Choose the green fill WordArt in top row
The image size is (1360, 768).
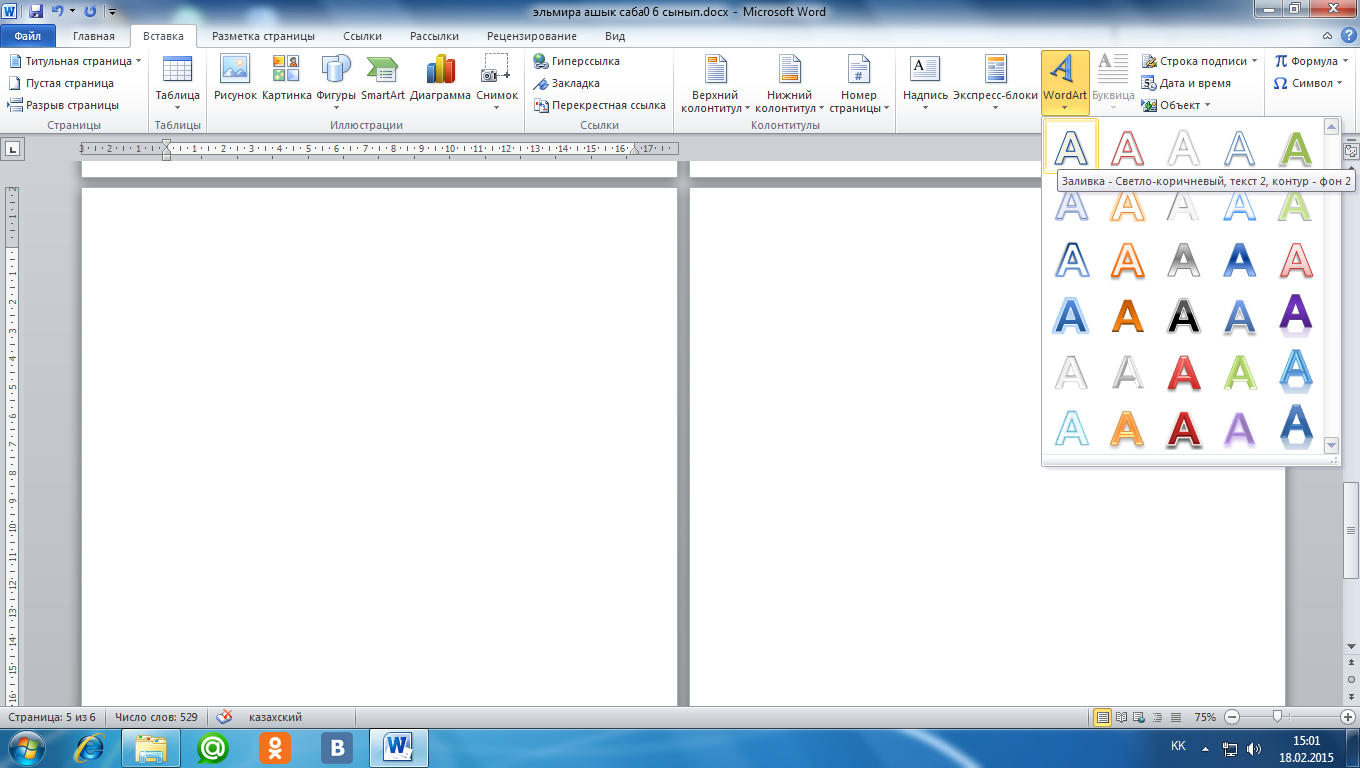click(1295, 148)
